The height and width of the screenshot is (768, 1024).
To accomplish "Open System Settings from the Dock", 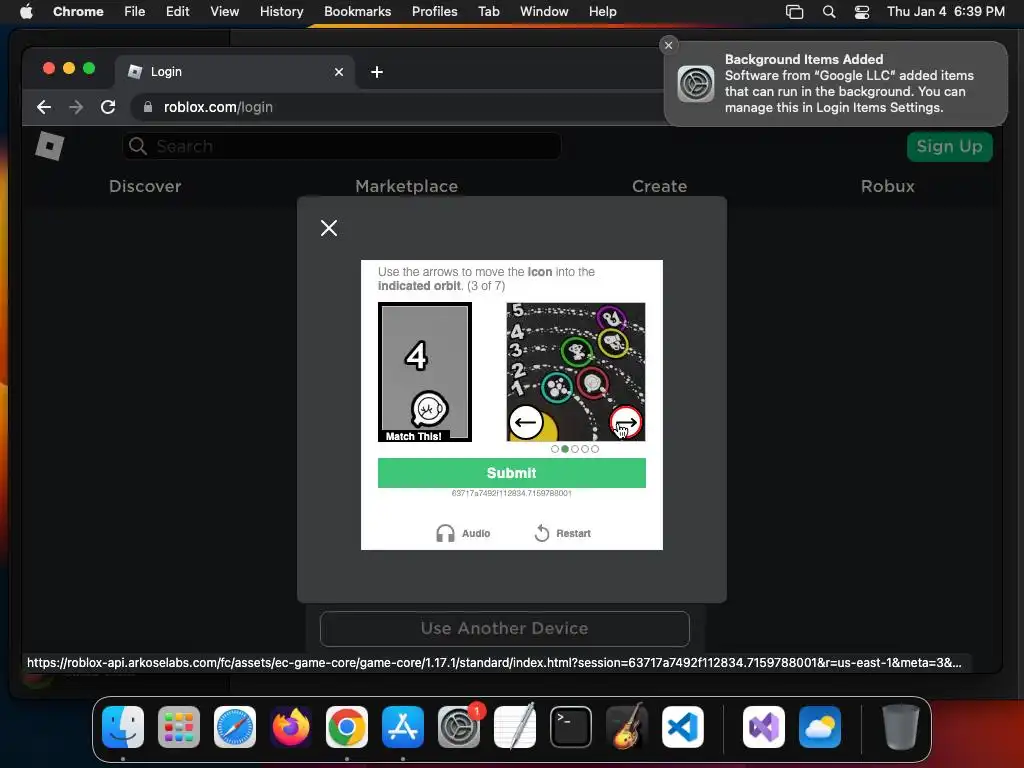I will pyautogui.click(x=459, y=727).
